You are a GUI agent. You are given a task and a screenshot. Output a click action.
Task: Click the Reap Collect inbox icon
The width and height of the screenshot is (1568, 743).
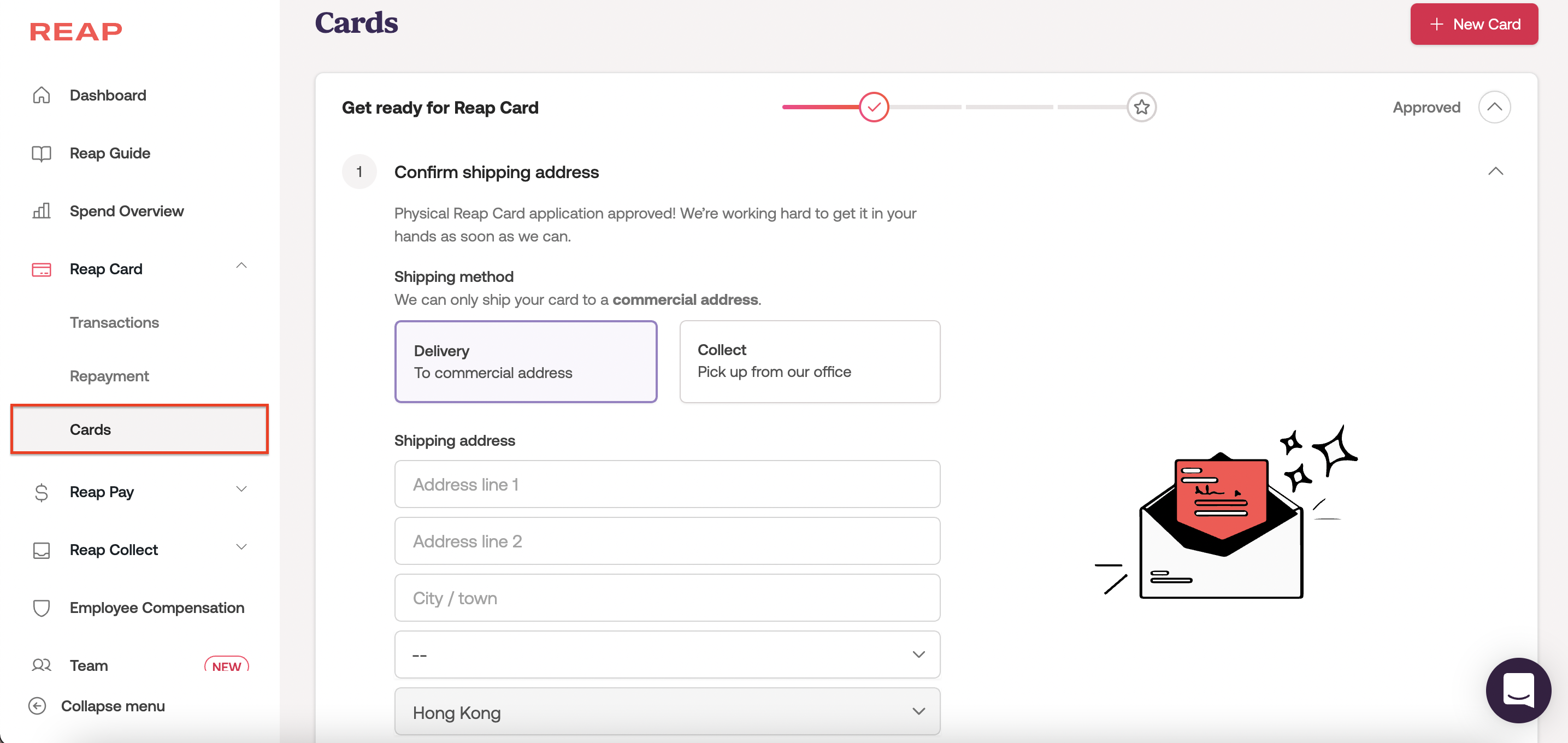point(42,550)
